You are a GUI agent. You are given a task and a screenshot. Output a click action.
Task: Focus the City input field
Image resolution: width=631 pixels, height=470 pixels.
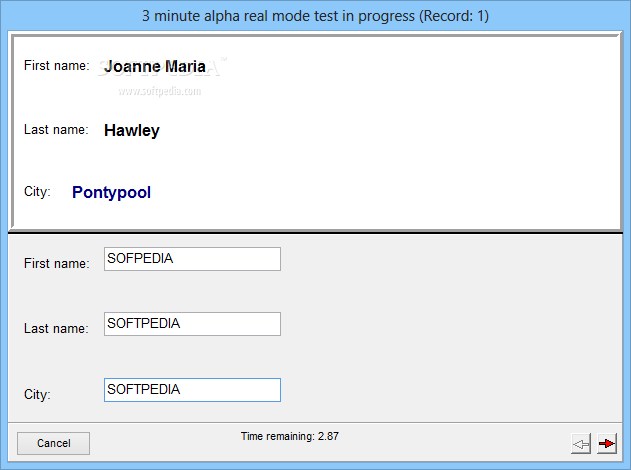tap(192, 390)
